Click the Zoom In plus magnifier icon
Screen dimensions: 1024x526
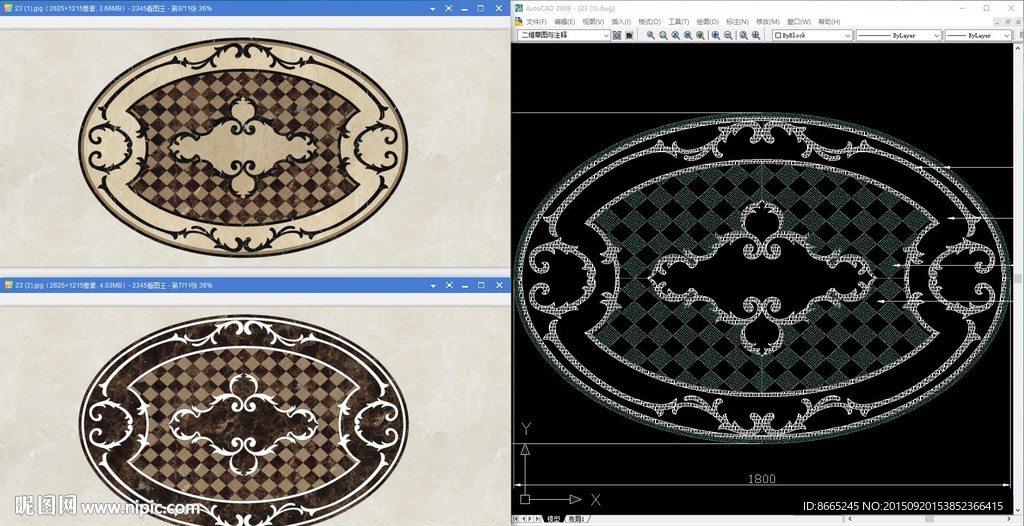[716, 35]
